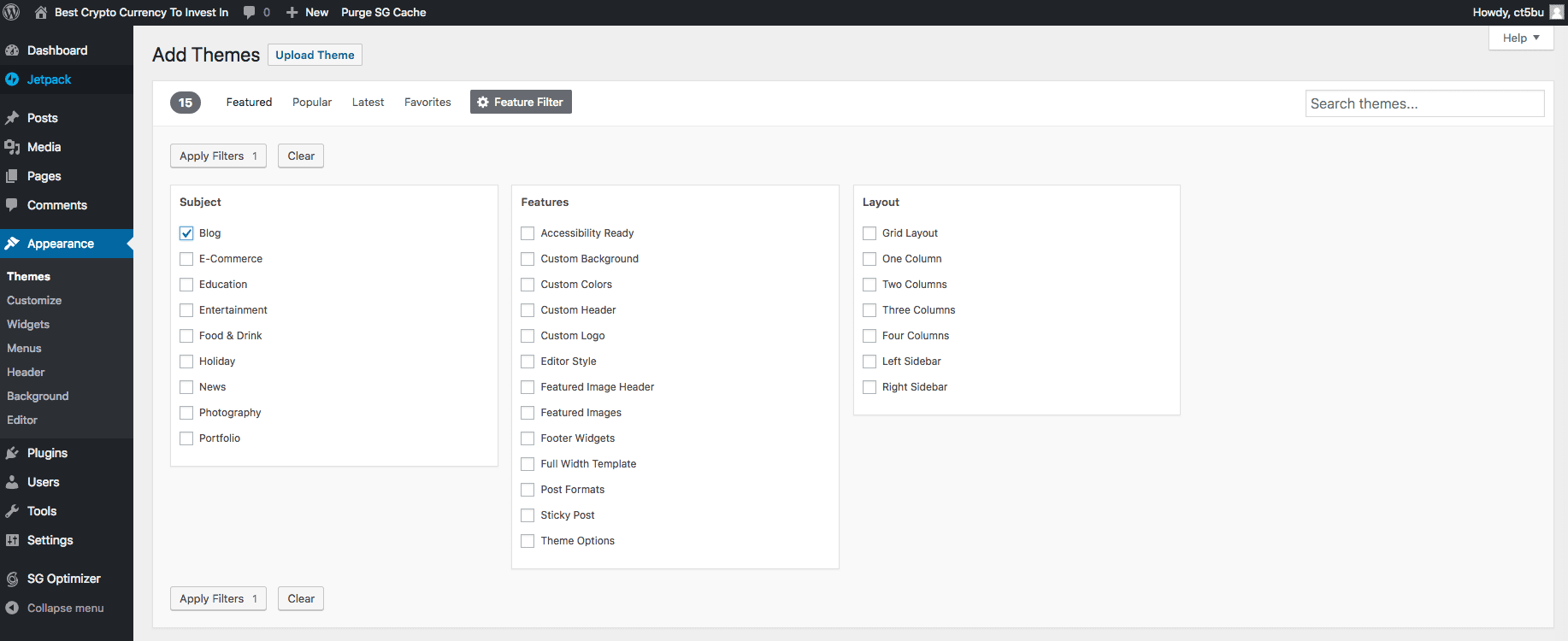Enable the Custom Header checkbox
This screenshot has height=641, width=1568.
528,310
